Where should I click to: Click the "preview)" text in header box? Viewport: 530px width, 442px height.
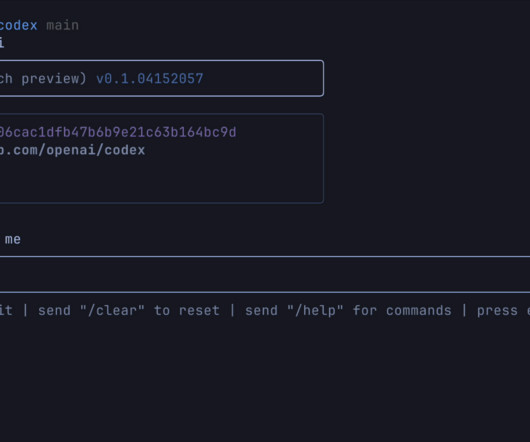point(54,79)
